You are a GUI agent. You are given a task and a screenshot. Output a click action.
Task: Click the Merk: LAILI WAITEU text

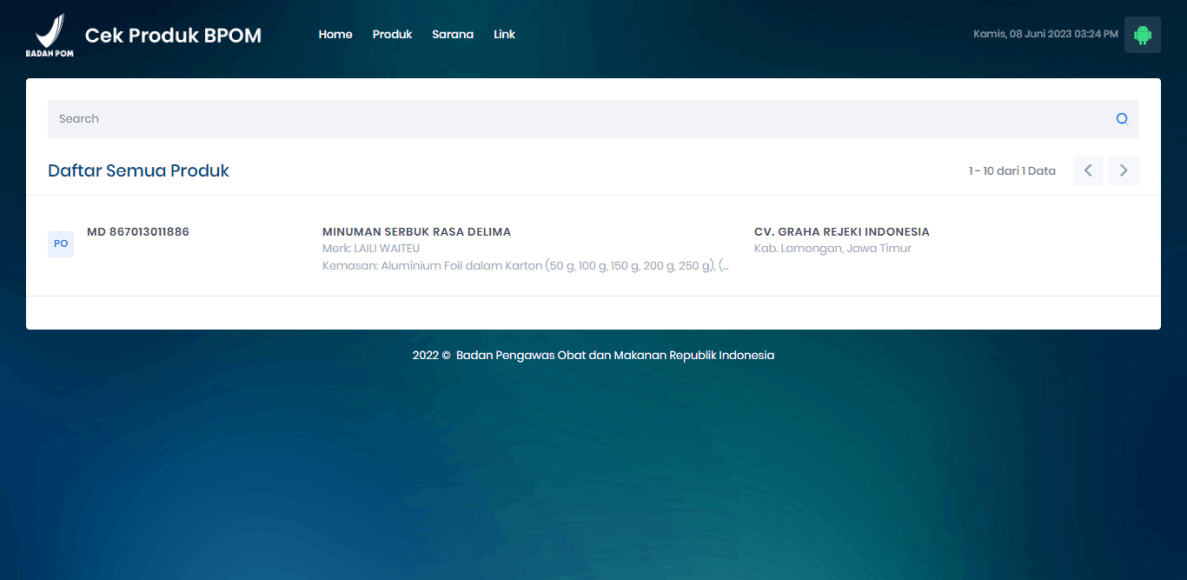pyautogui.click(x=371, y=248)
